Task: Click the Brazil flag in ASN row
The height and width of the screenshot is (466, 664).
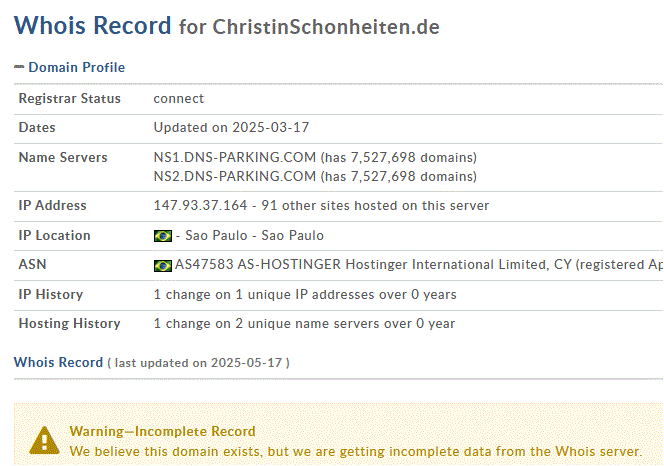Action: point(163,266)
